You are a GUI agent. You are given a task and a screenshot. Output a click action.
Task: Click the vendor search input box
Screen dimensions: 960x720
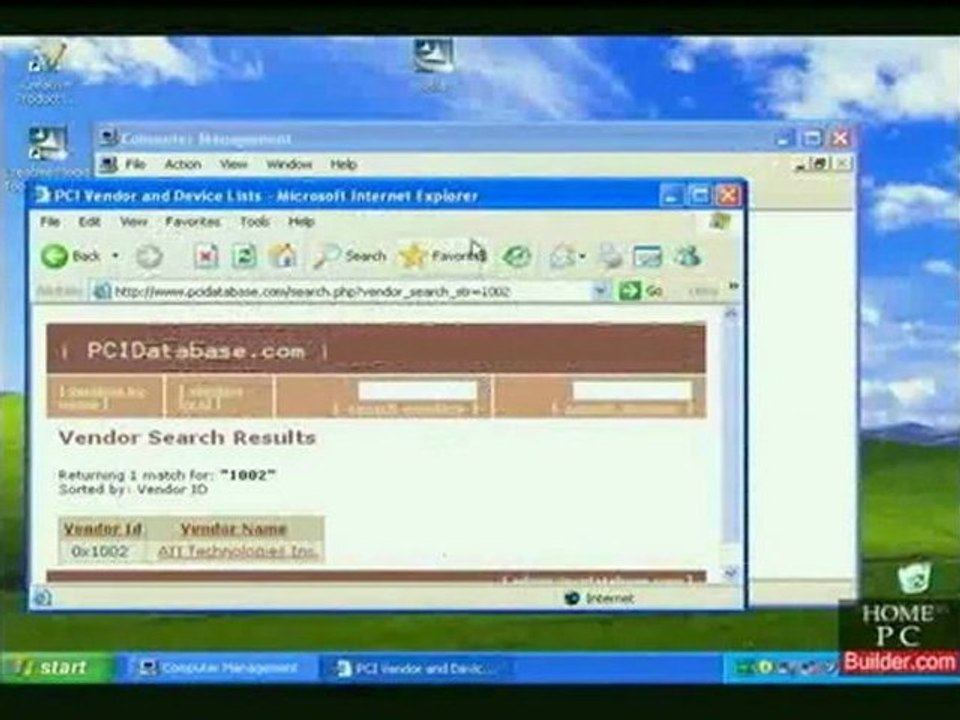418,391
